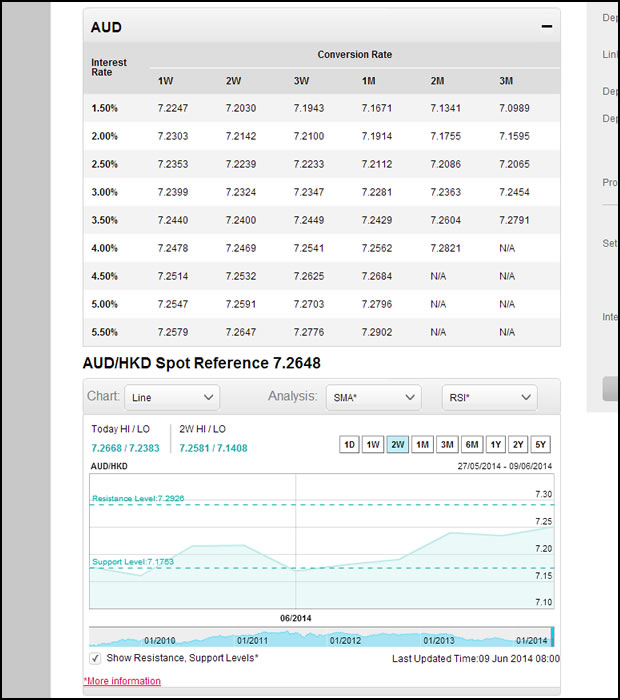Click the 5.00% 3W rate 7.2703
Screen dimensions: 620x700
[309, 304]
